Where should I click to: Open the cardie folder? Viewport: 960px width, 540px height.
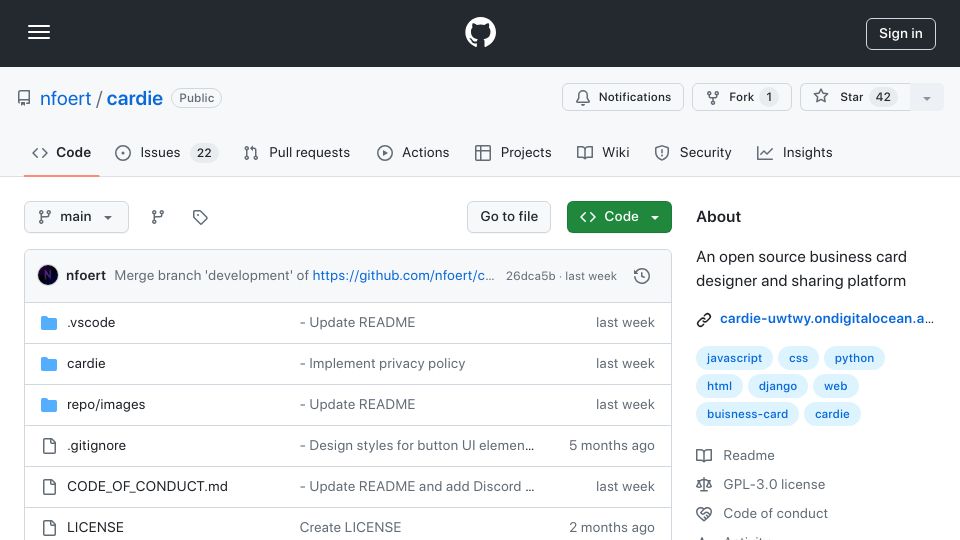[x=86, y=364]
